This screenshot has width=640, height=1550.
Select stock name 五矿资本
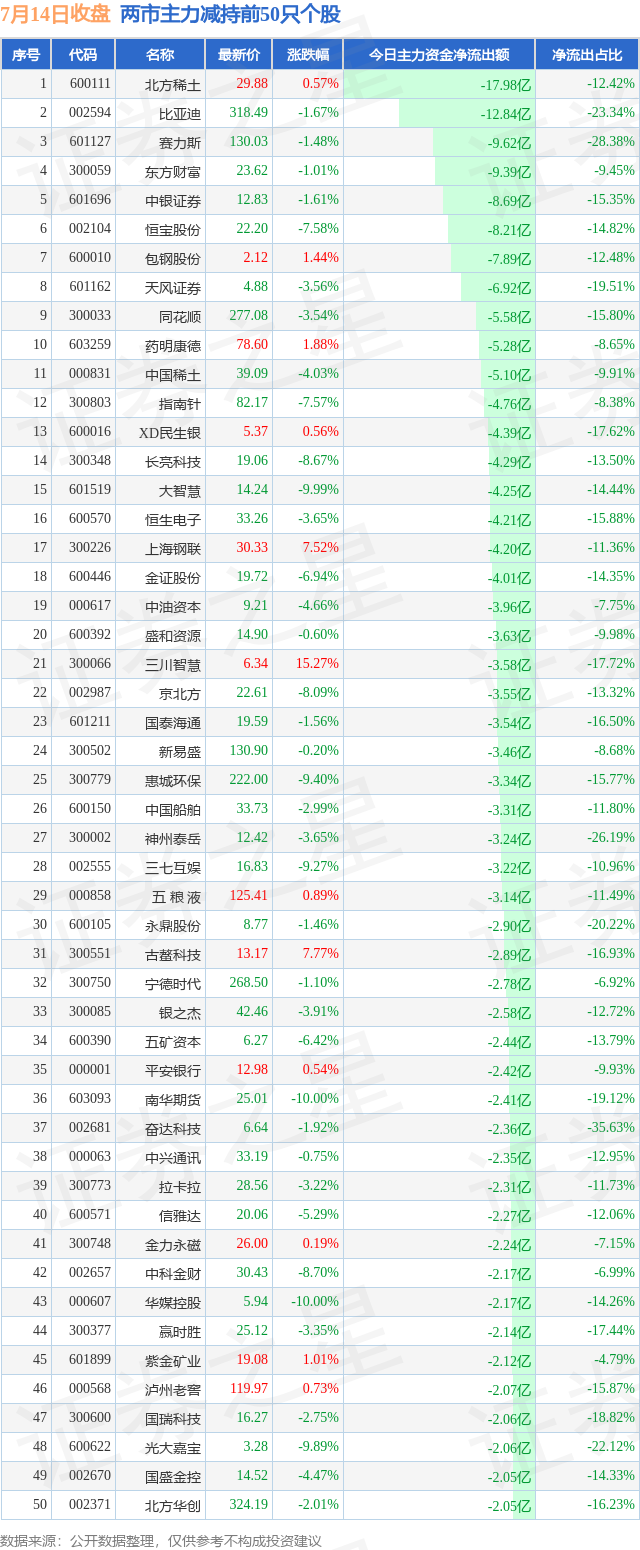(x=173, y=1041)
